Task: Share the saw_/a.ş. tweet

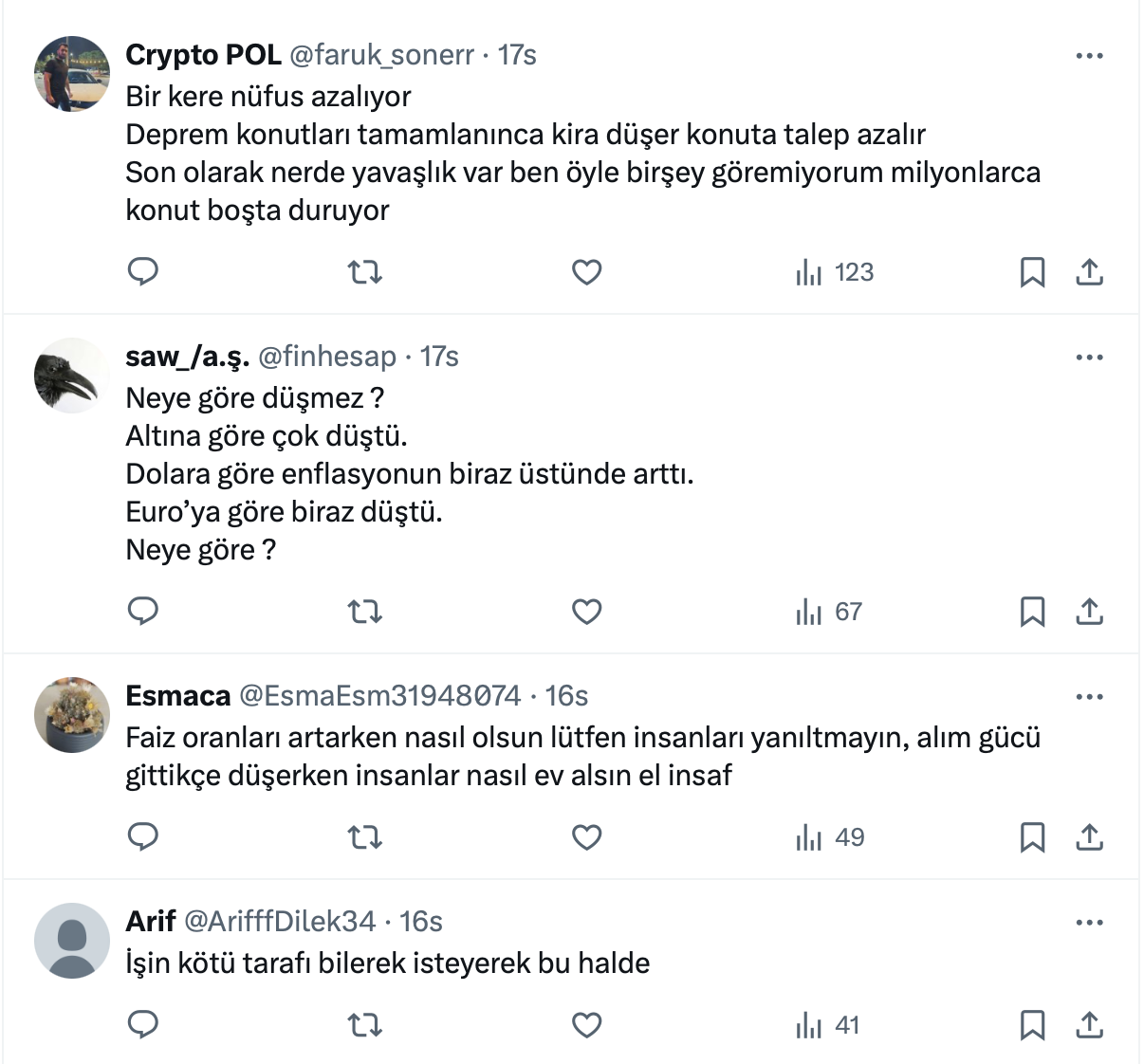Action: click(1090, 613)
